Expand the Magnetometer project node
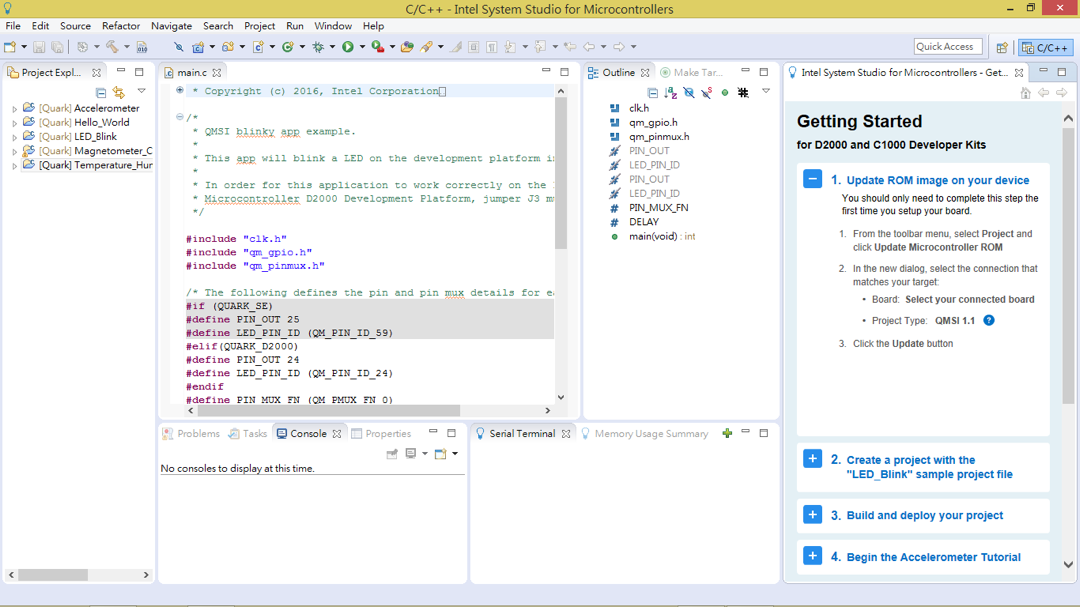The width and height of the screenshot is (1080, 607). (14, 152)
